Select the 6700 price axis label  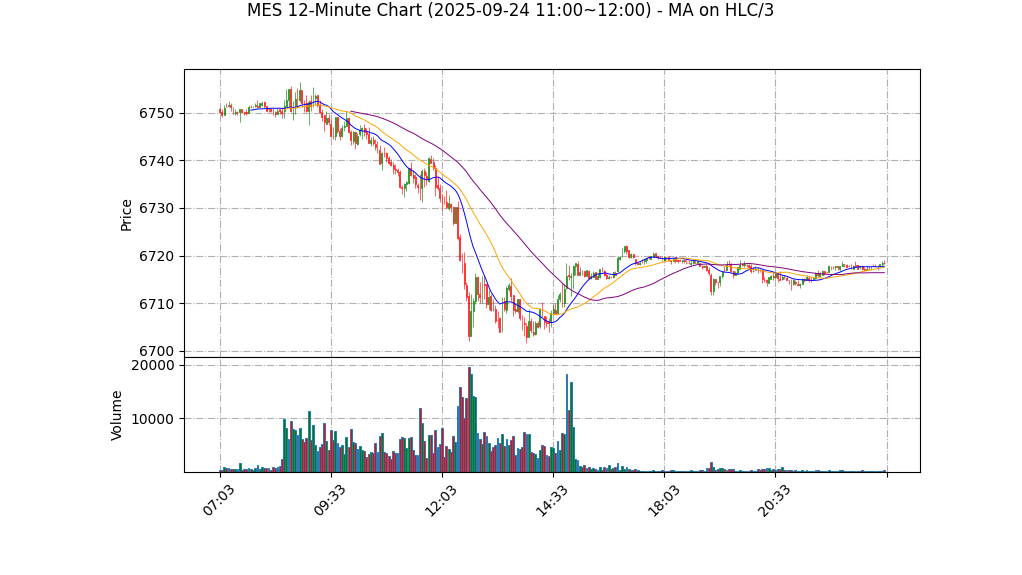coord(156,351)
